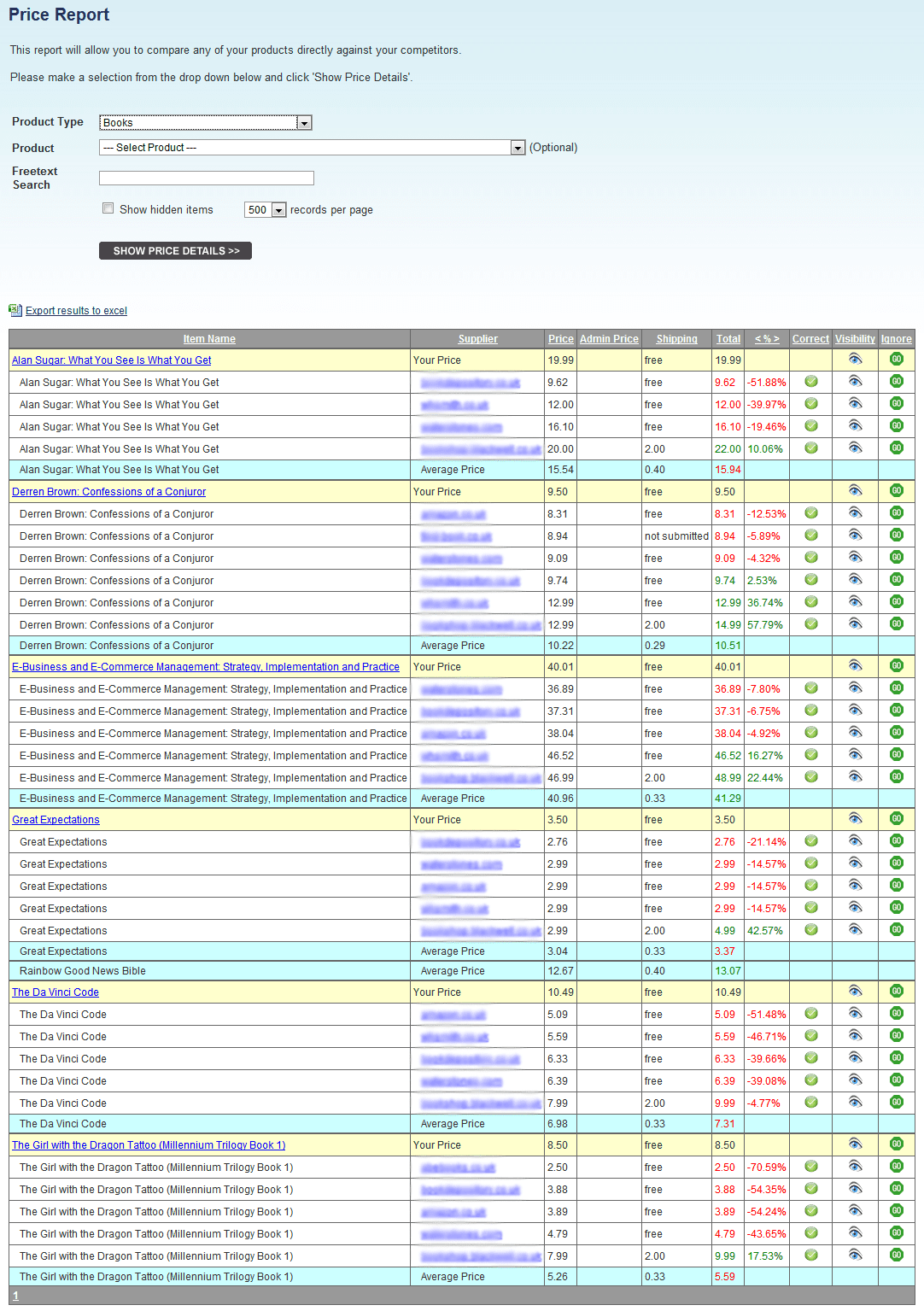Open the Select Product dropdown
924x1311 pixels.
[518, 147]
